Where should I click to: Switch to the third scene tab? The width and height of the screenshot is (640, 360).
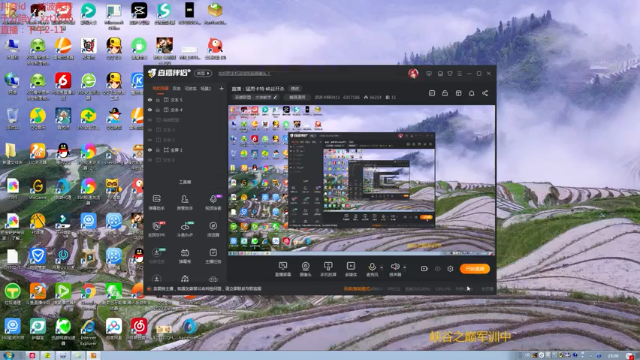(x=191, y=89)
